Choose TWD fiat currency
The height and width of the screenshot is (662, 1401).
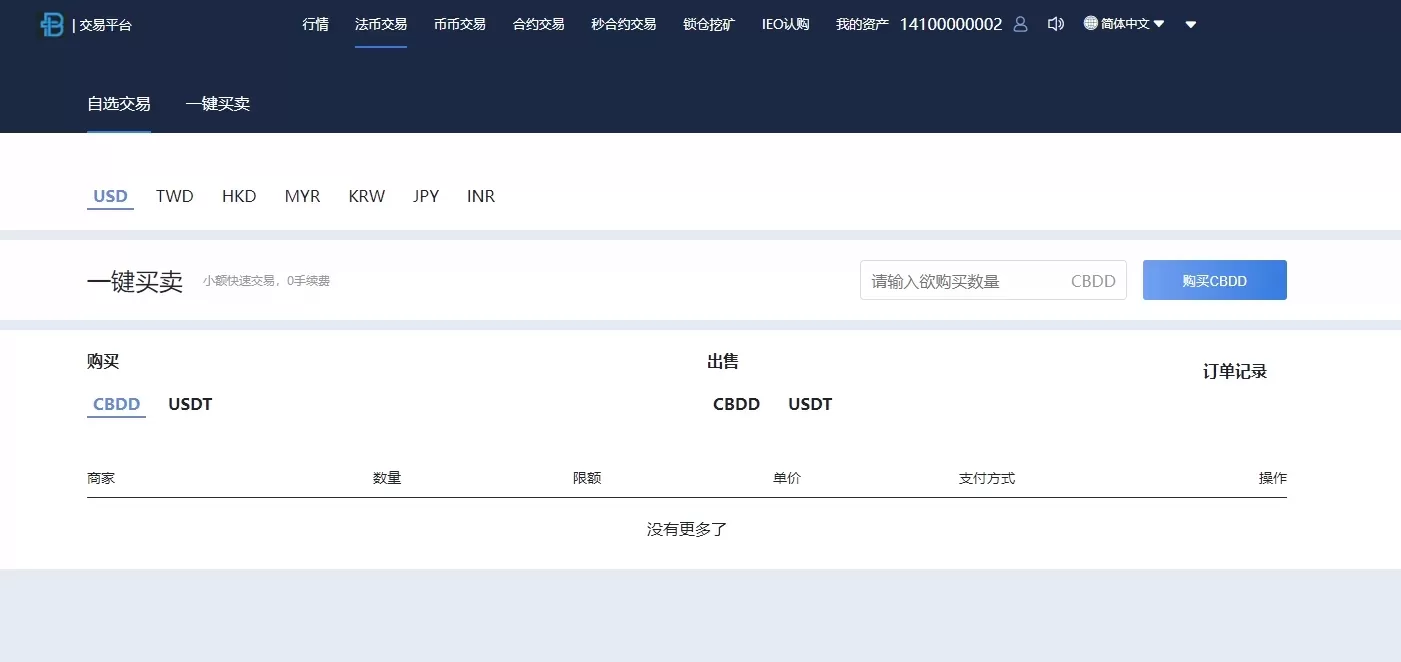[174, 196]
